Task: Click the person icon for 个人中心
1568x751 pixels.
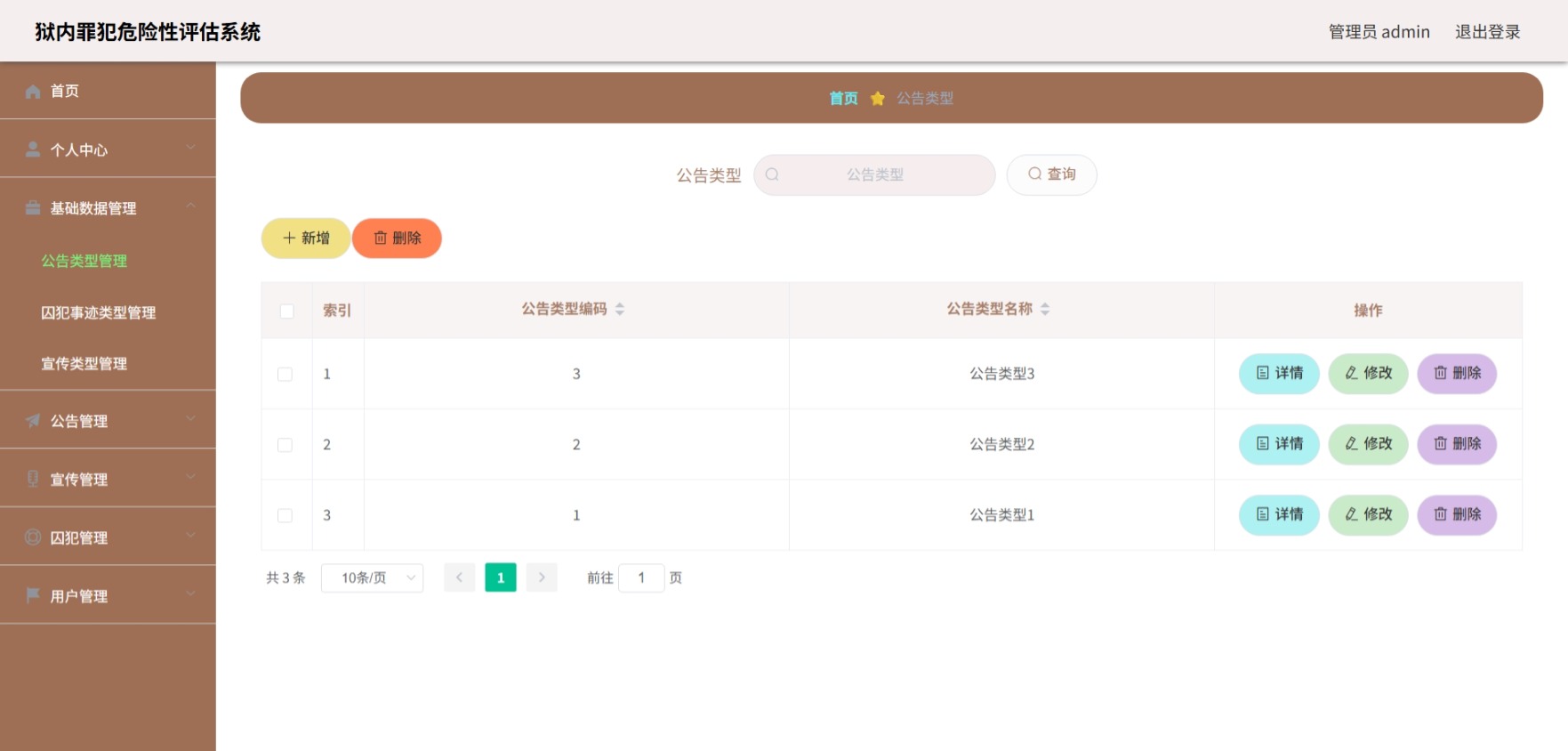Action: [33, 149]
